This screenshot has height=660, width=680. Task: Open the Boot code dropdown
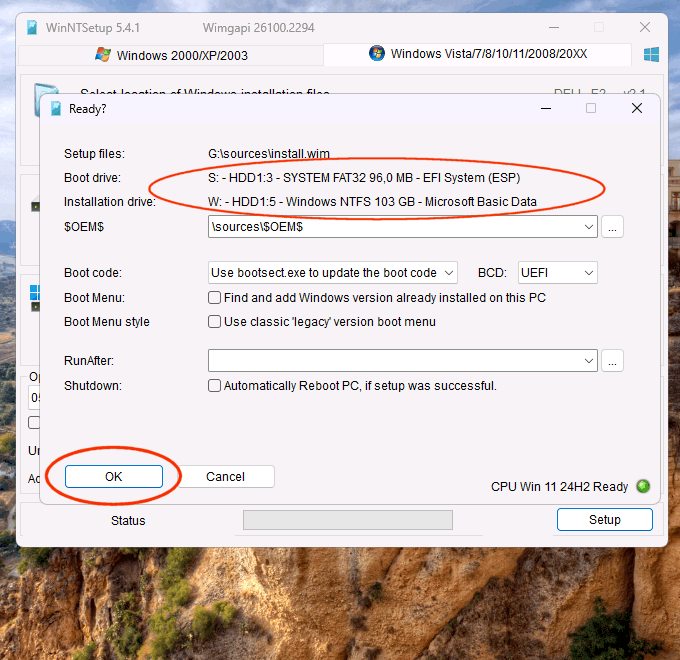pyautogui.click(x=449, y=273)
